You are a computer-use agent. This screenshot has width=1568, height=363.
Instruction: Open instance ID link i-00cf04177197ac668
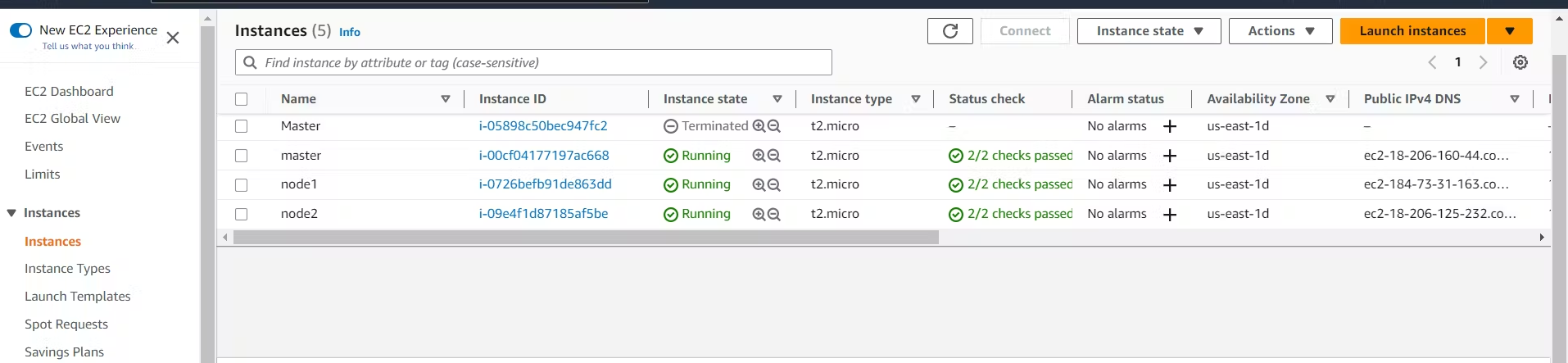coord(544,156)
